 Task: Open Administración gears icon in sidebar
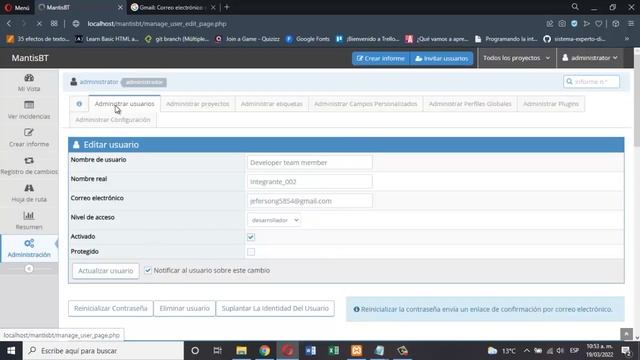(x=29, y=243)
